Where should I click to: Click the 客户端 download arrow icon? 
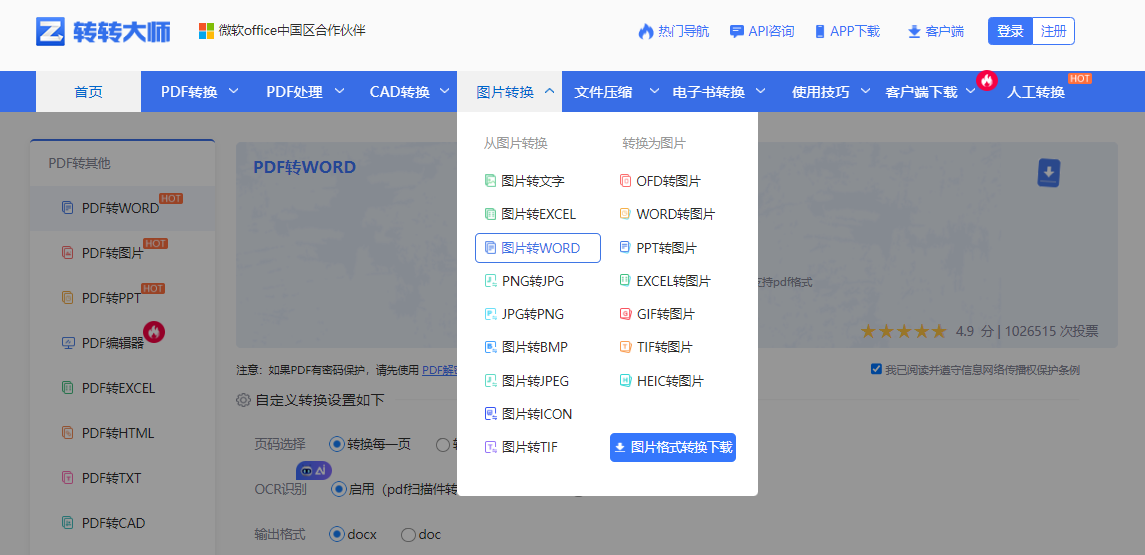914,32
